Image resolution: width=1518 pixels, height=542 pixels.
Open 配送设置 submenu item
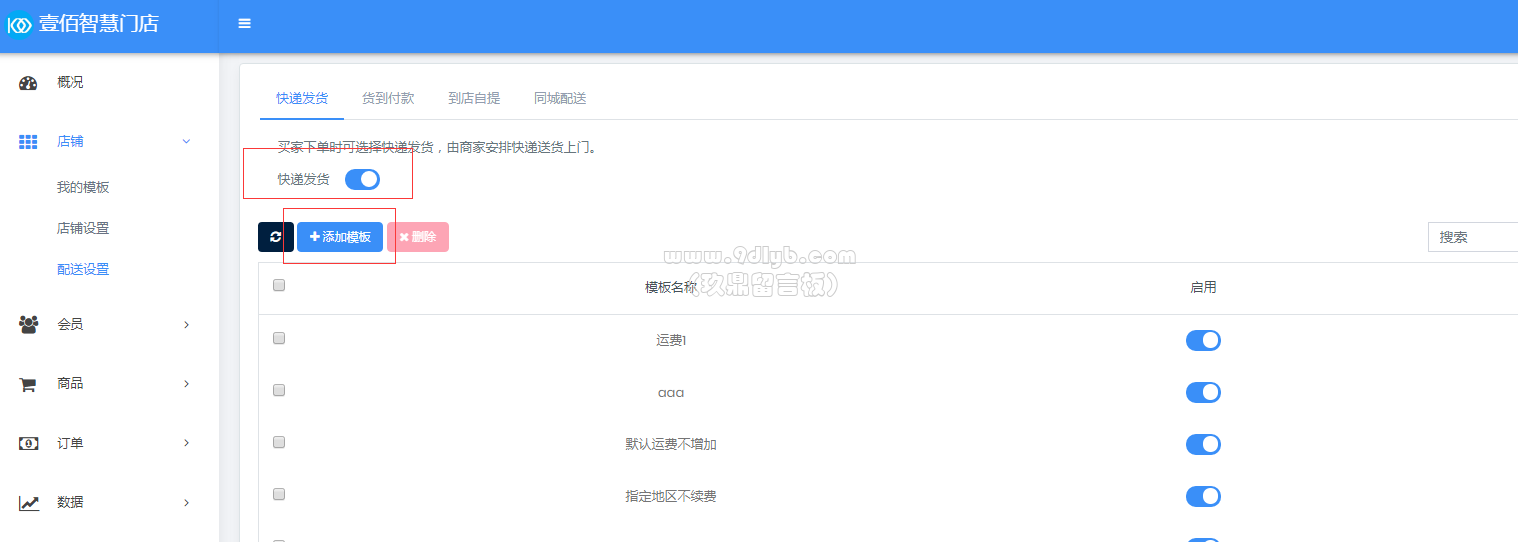(x=83, y=269)
